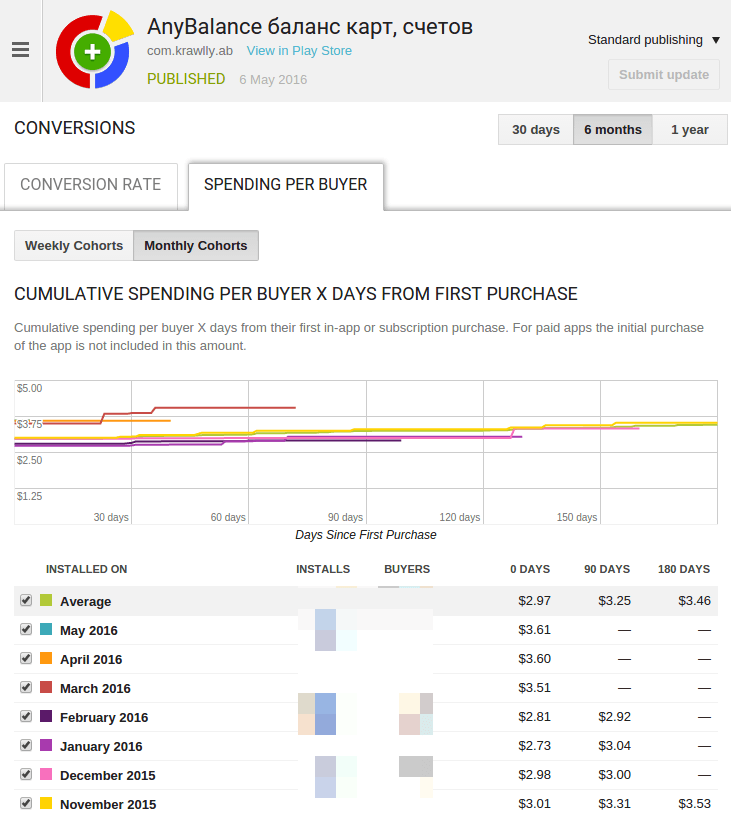The width and height of the screenshot is (731, 816).
Task: Click the red March 2016 line on chart
Action: tap(225, 407)
